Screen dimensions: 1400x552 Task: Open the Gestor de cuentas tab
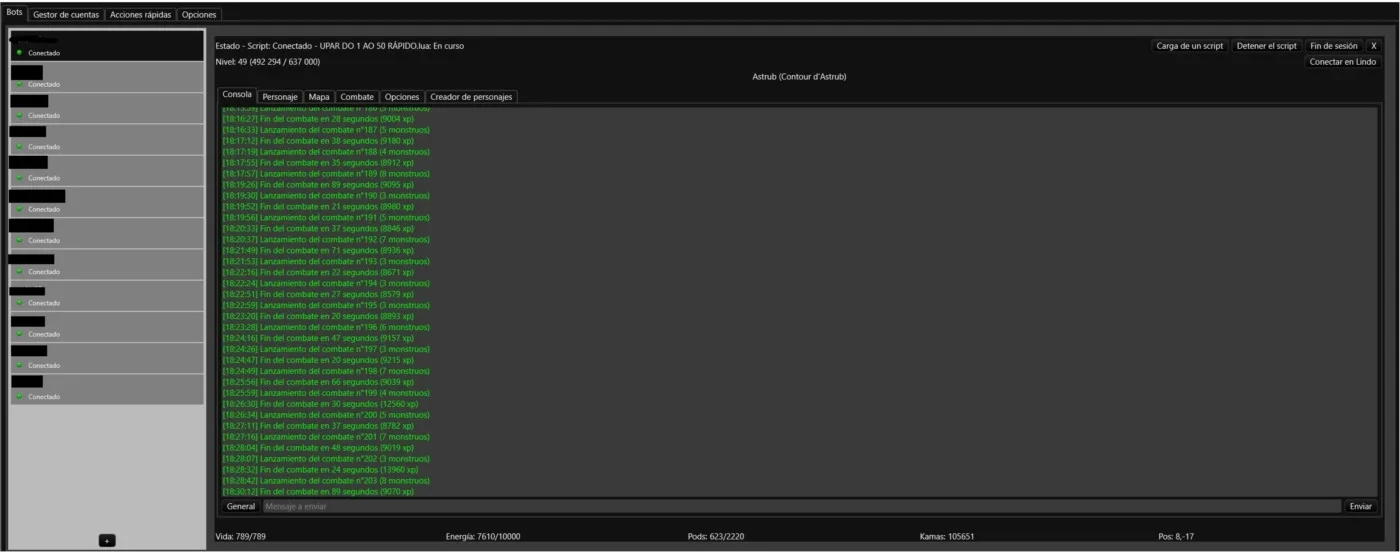[x=66, y=15]
